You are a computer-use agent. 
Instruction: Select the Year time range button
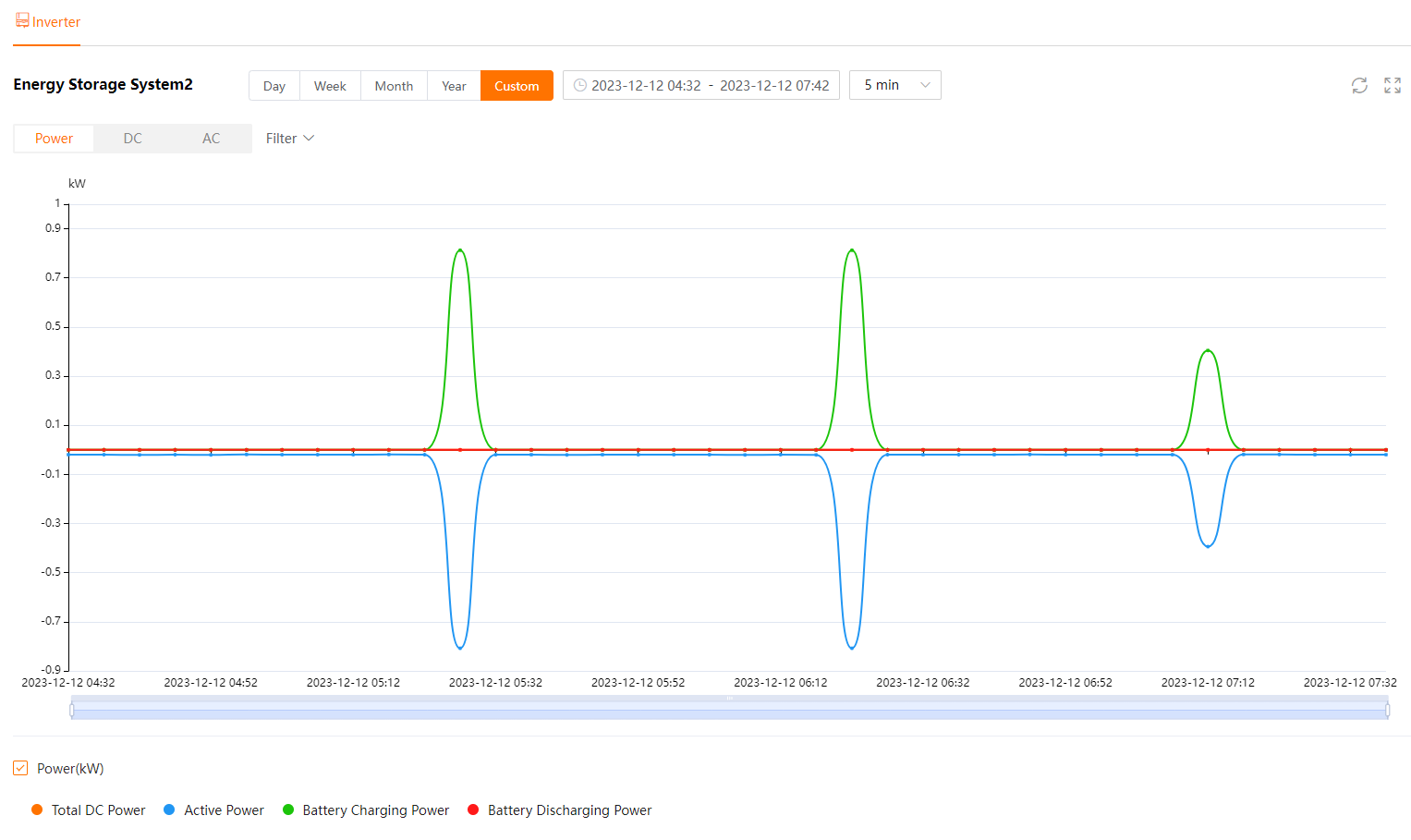tap(454, 86)
